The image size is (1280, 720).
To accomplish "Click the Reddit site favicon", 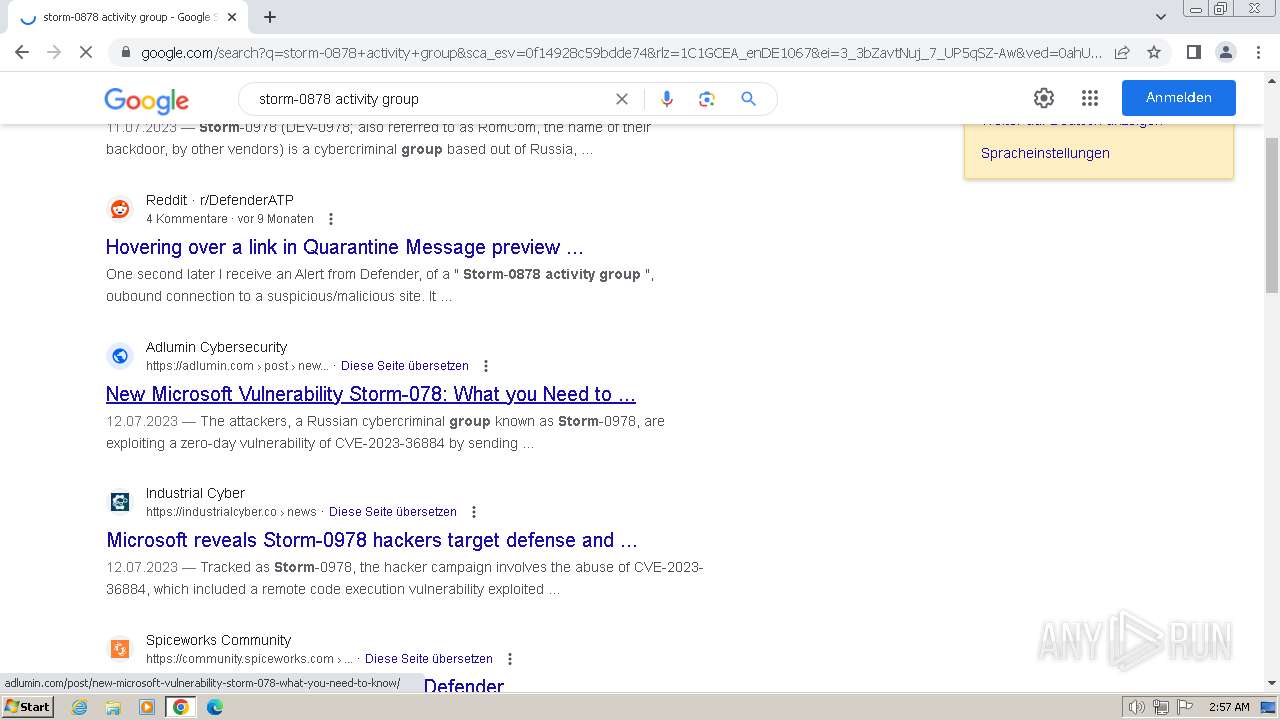I will [x=120, y=209].
